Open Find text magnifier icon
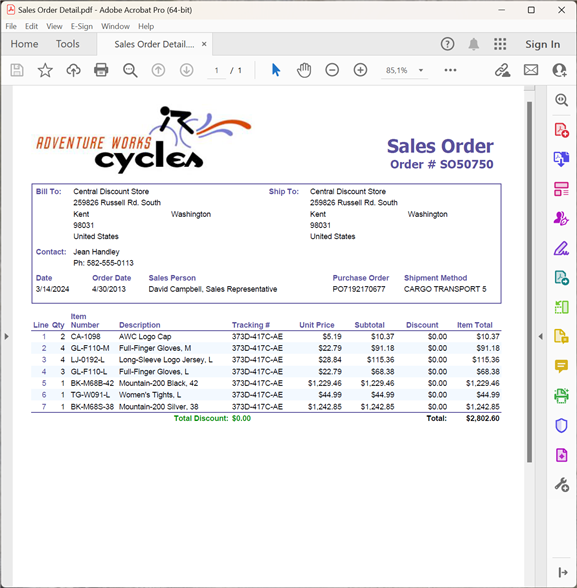The width and height of the screenshot is (577, 588). coord(130,70)
